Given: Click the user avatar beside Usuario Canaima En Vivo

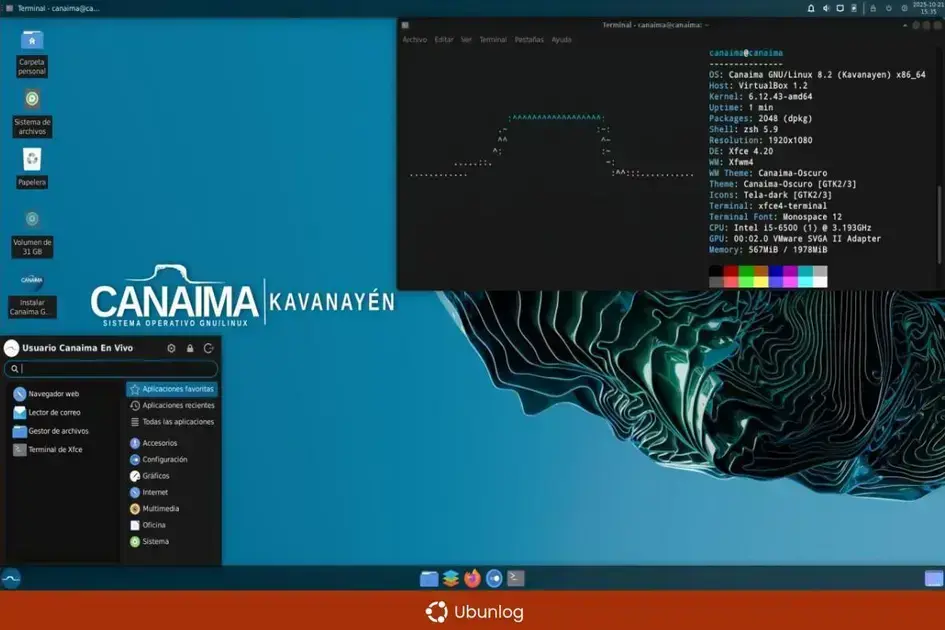Looking at the screenshot, I should pos(11,348).
